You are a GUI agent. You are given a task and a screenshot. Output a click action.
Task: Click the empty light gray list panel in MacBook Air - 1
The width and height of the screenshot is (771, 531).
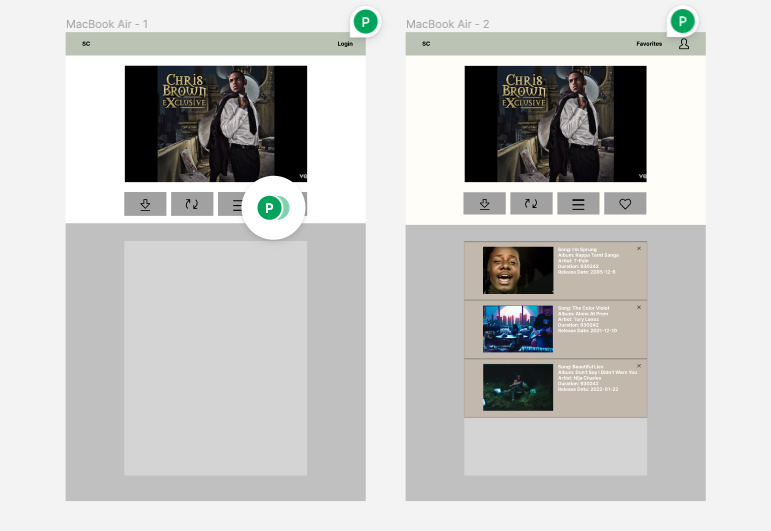click(216, 358)
